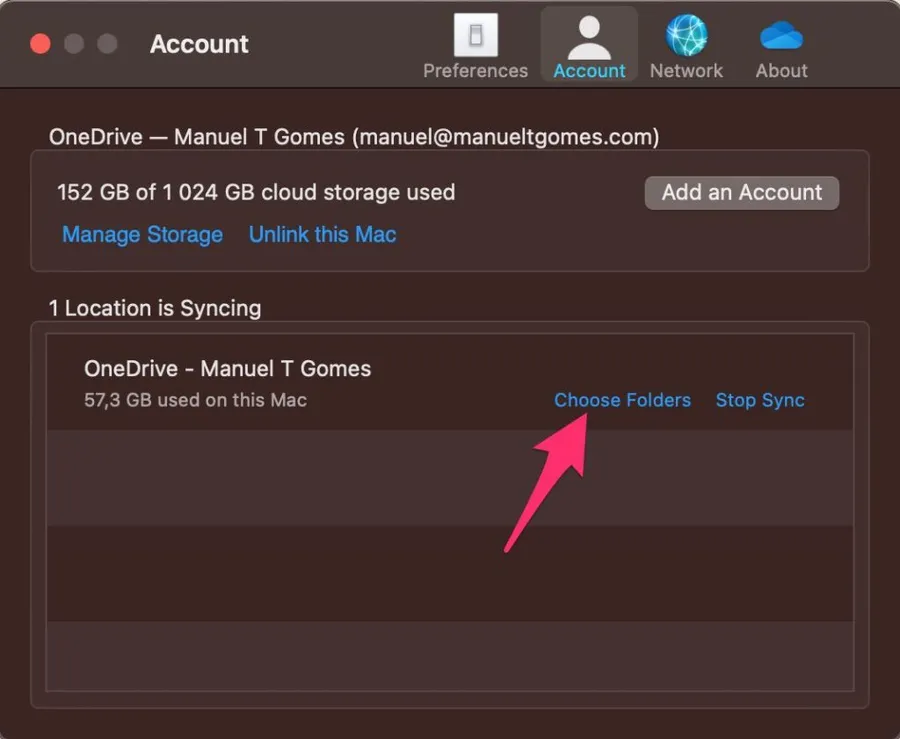Viewport: 900px width, 739px height.
Task: Switch to the Preferences tab label
Action: [475, 71]
